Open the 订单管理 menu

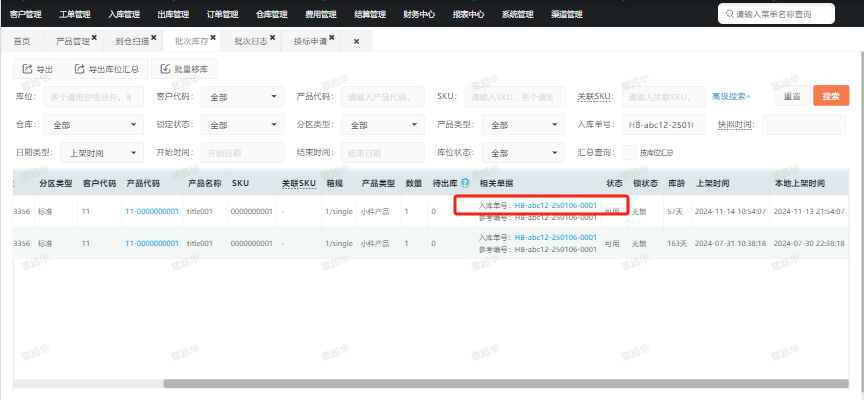[x=223, y=14]
